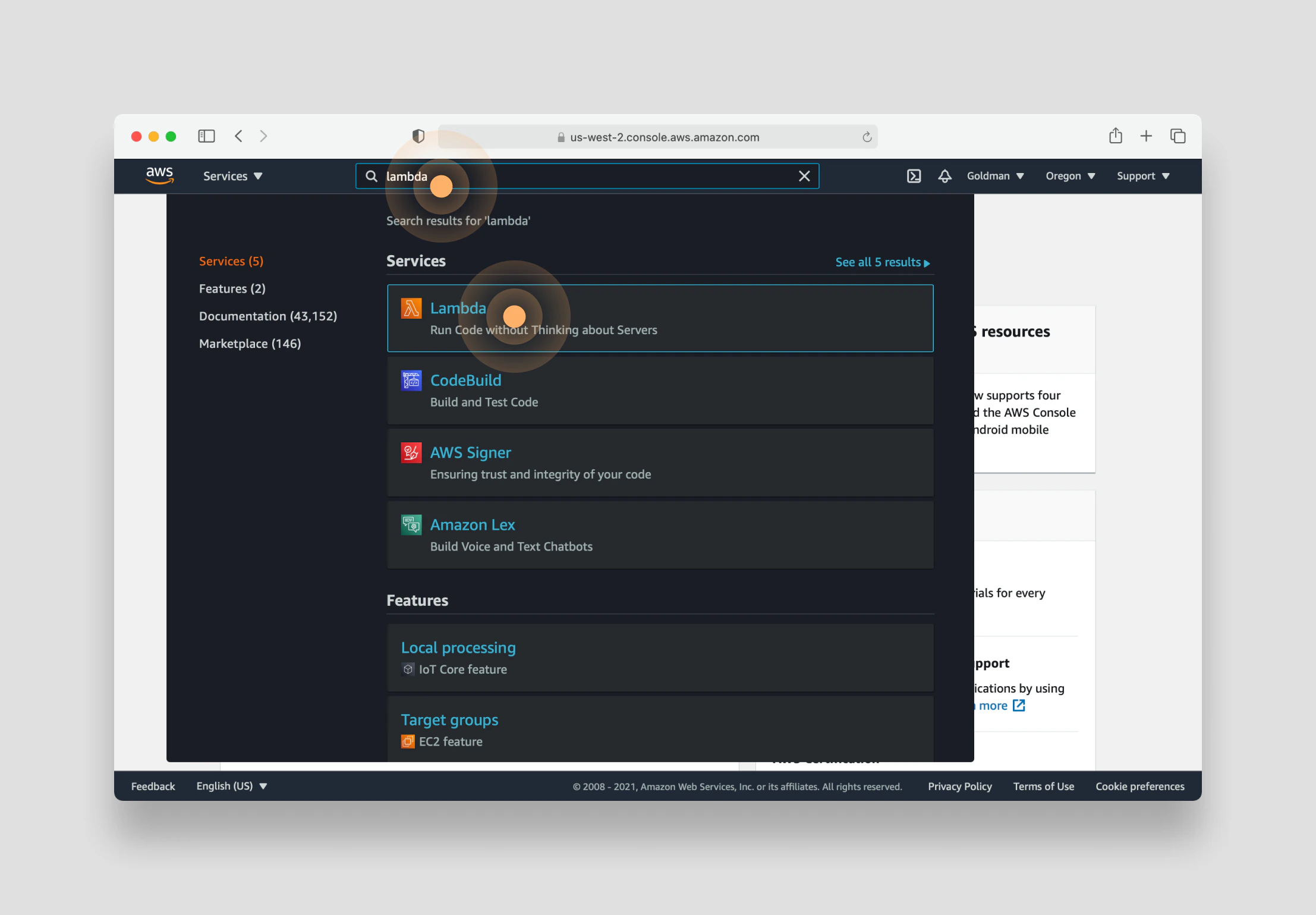Click the Services section heading
This screenshot has height=915, width=1316.
pyautogui.click(x=416, y=261)
